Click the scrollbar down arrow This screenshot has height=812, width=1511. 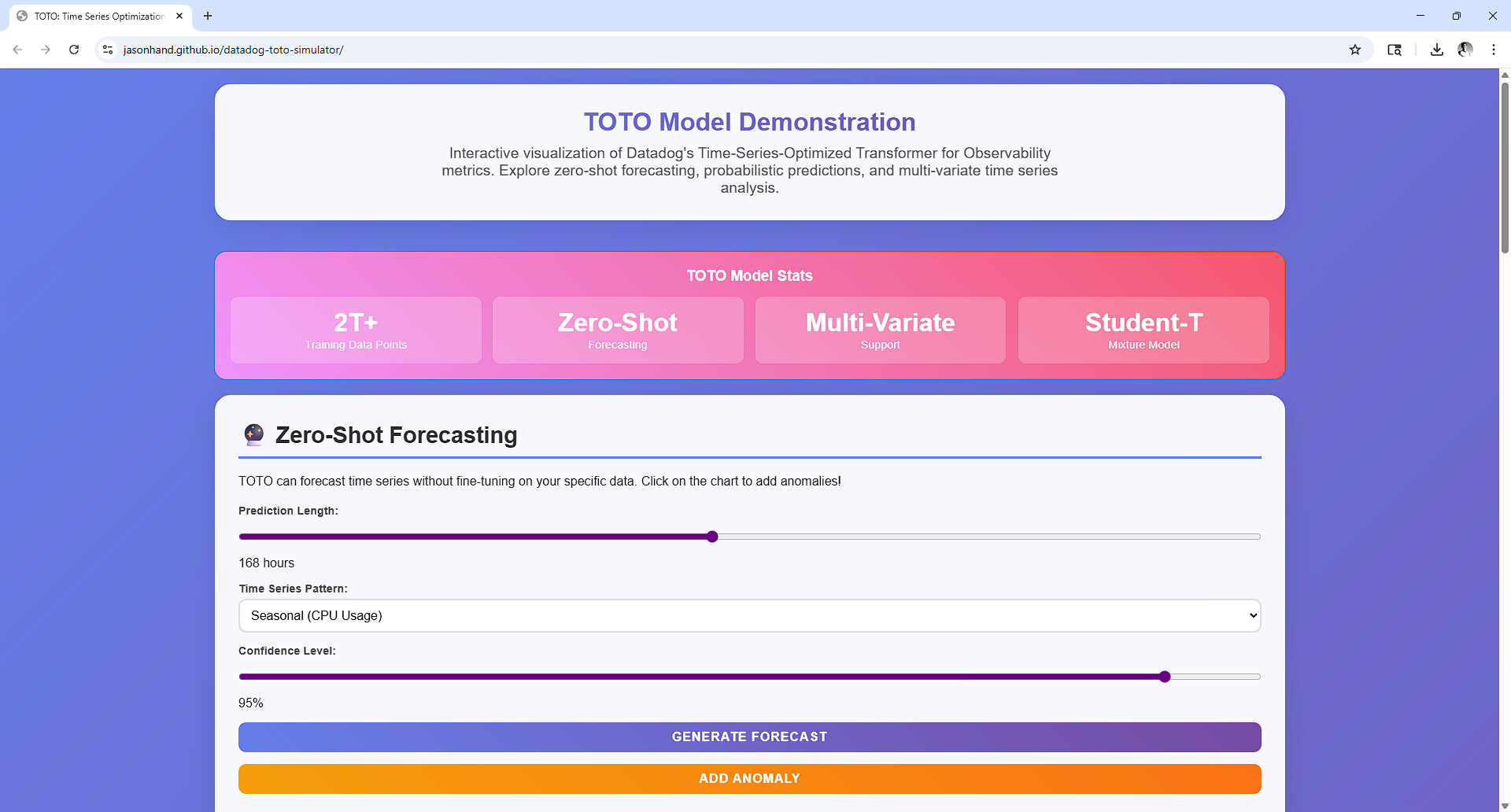pos(1505,806)
